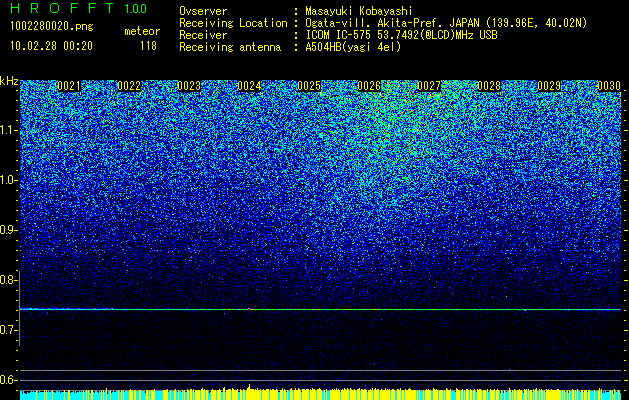Click the 0.9 frequency axis label
The image size is (629, 400).
tap(8, 230)
